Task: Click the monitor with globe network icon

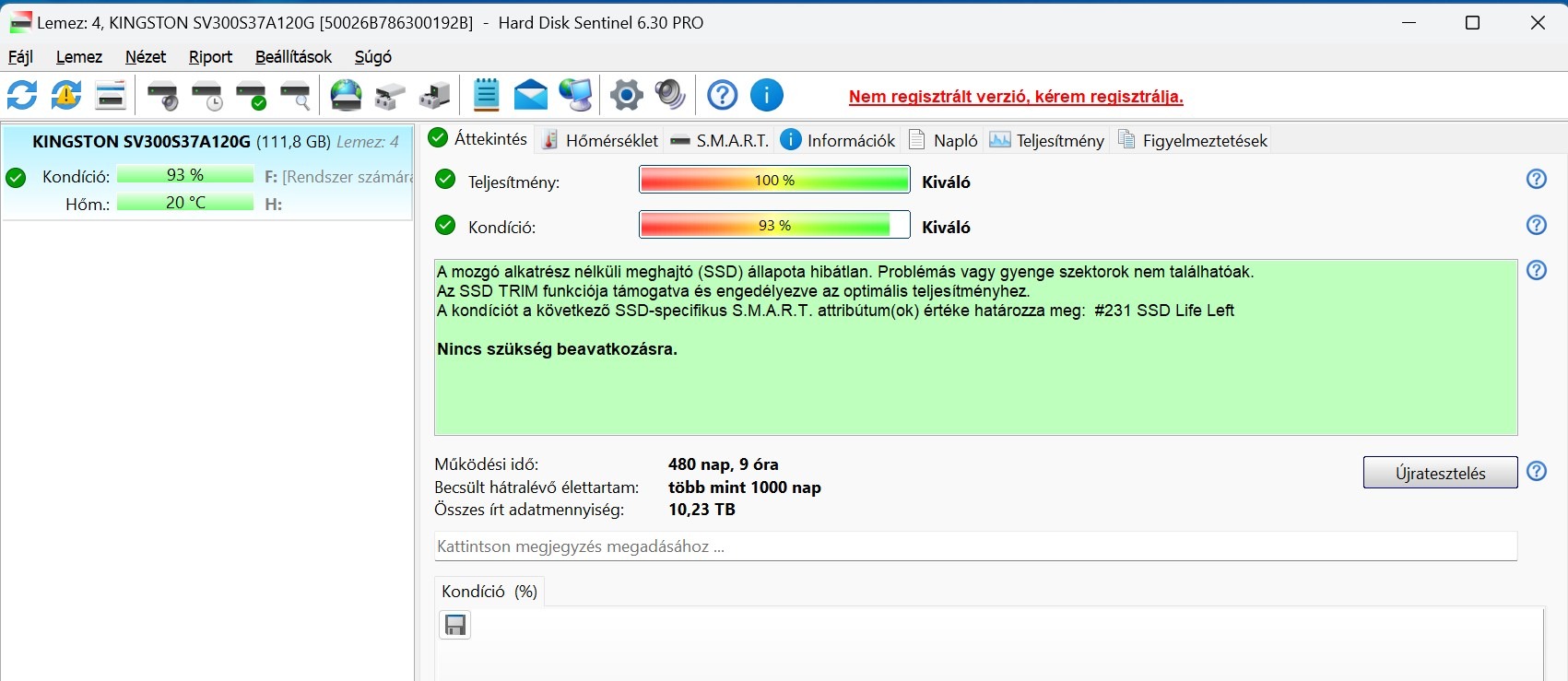Action: (576, 95)
